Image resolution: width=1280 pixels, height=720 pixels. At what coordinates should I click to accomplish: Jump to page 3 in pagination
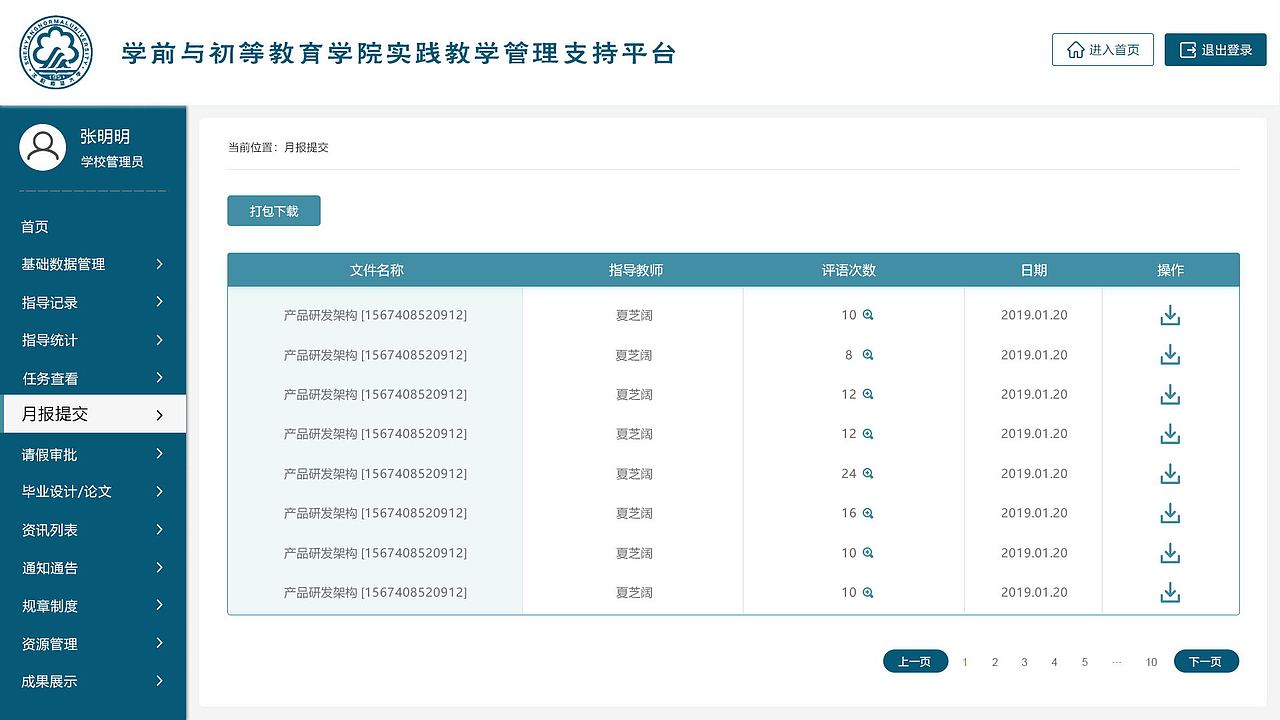1024,662
